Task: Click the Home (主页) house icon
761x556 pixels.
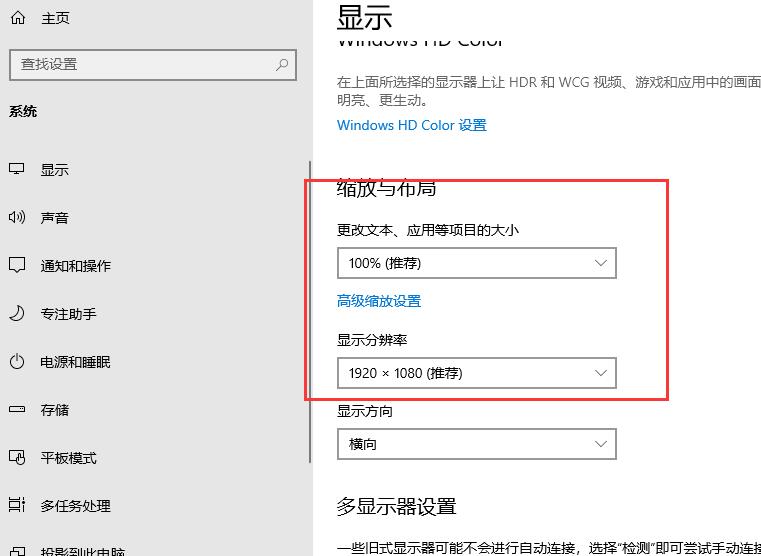Action: pyautogui.click(x=18, y=18)
